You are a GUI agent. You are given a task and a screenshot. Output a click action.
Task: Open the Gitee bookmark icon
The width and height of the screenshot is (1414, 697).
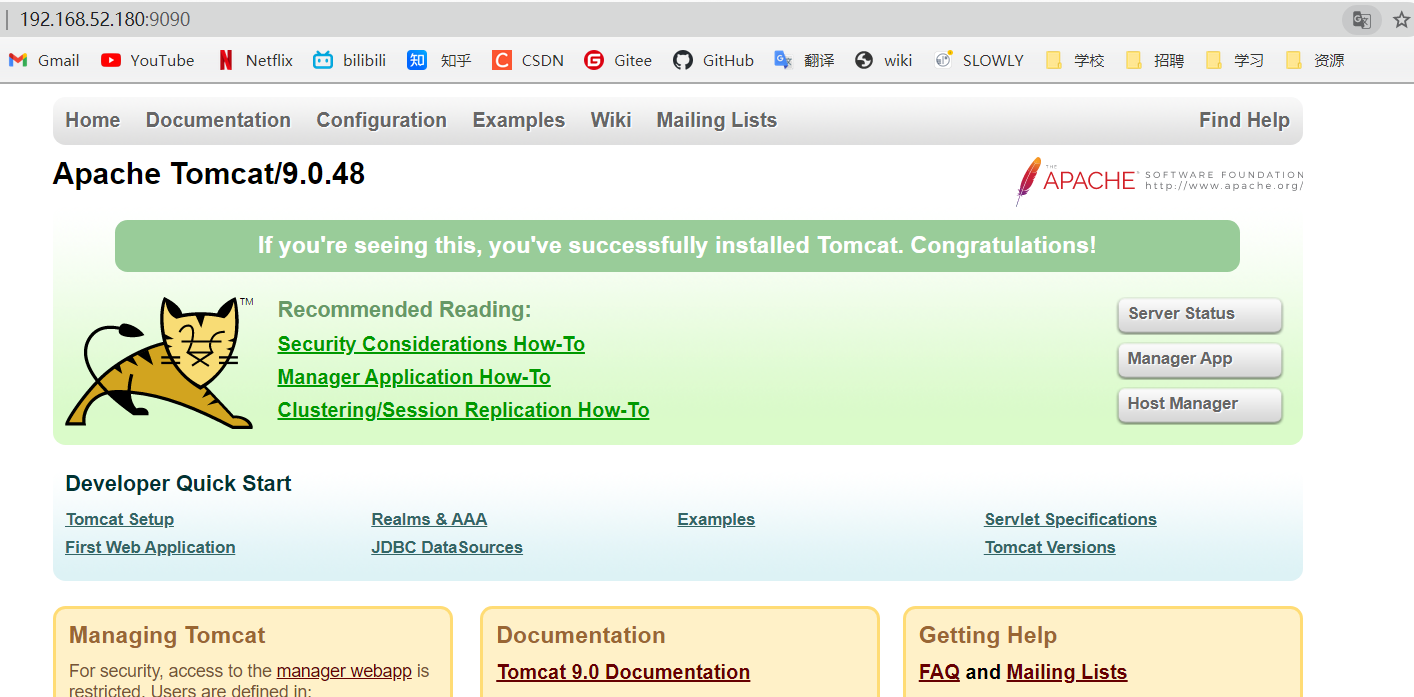[x=594, y=60]
